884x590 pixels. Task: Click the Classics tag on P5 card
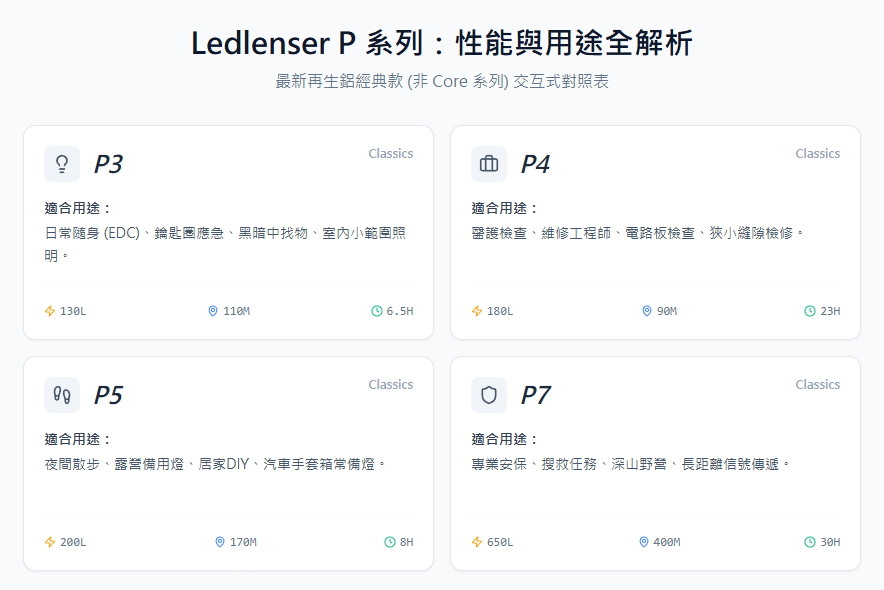(x=390, y=385)
